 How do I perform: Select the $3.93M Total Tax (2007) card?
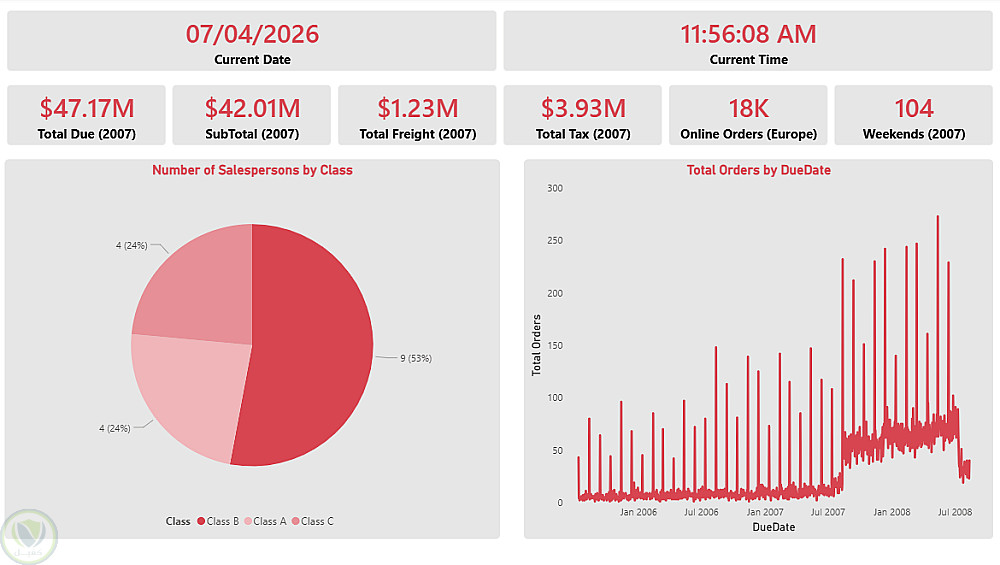[583, 115]
